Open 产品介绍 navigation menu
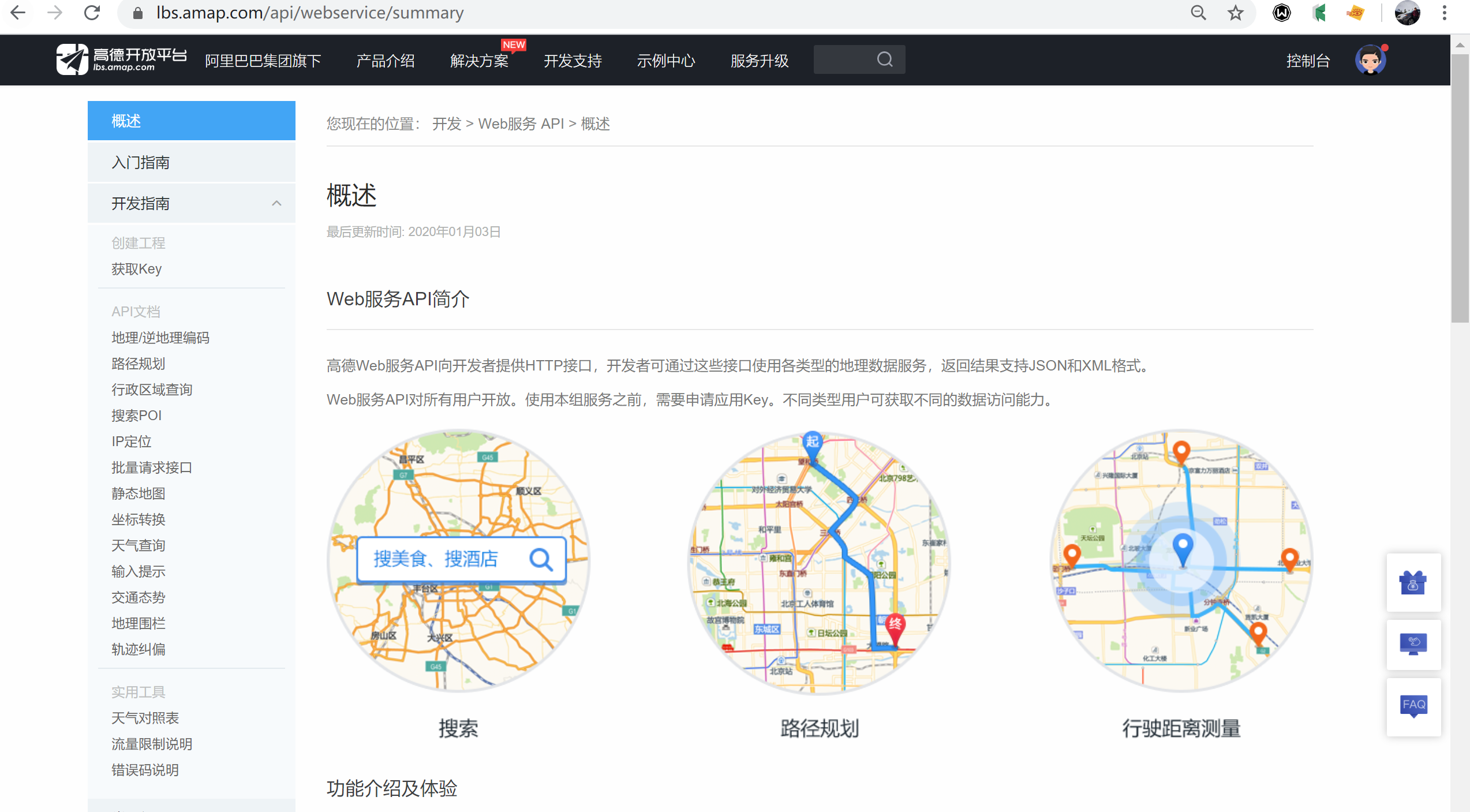The width and height of the screenshot is (1470, 812). 386,61
